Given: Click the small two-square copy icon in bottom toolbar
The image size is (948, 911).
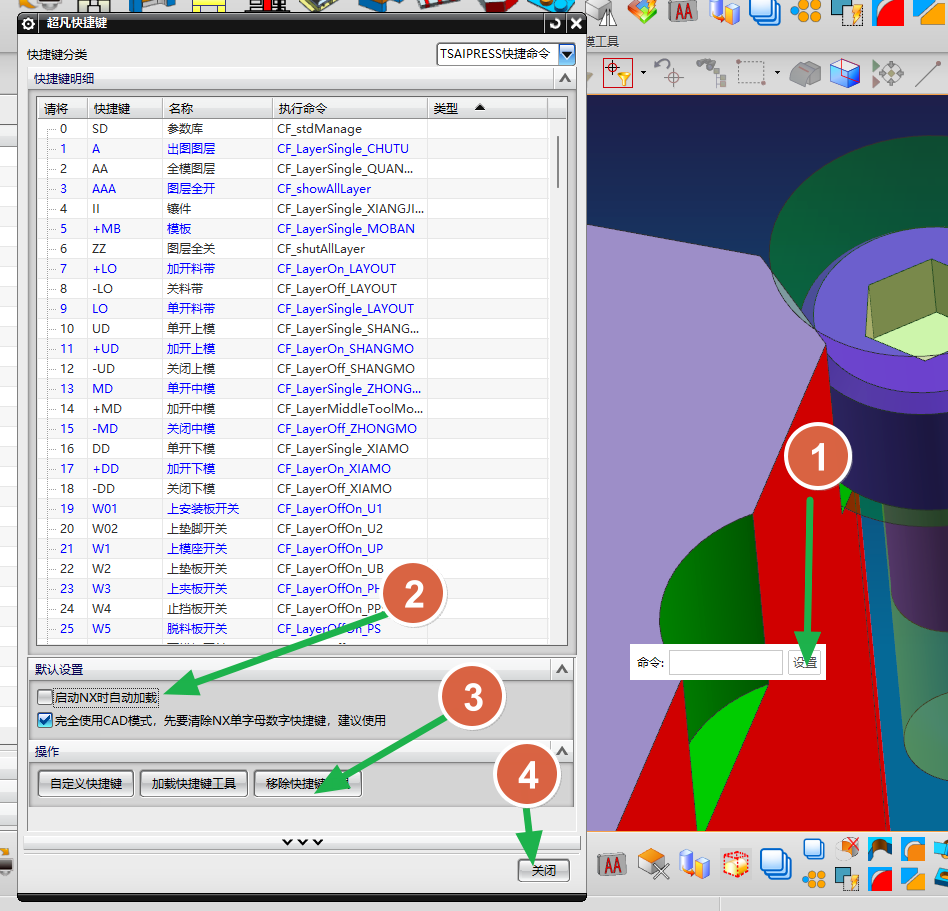Looking at the screenshot, I should [814, 849].
